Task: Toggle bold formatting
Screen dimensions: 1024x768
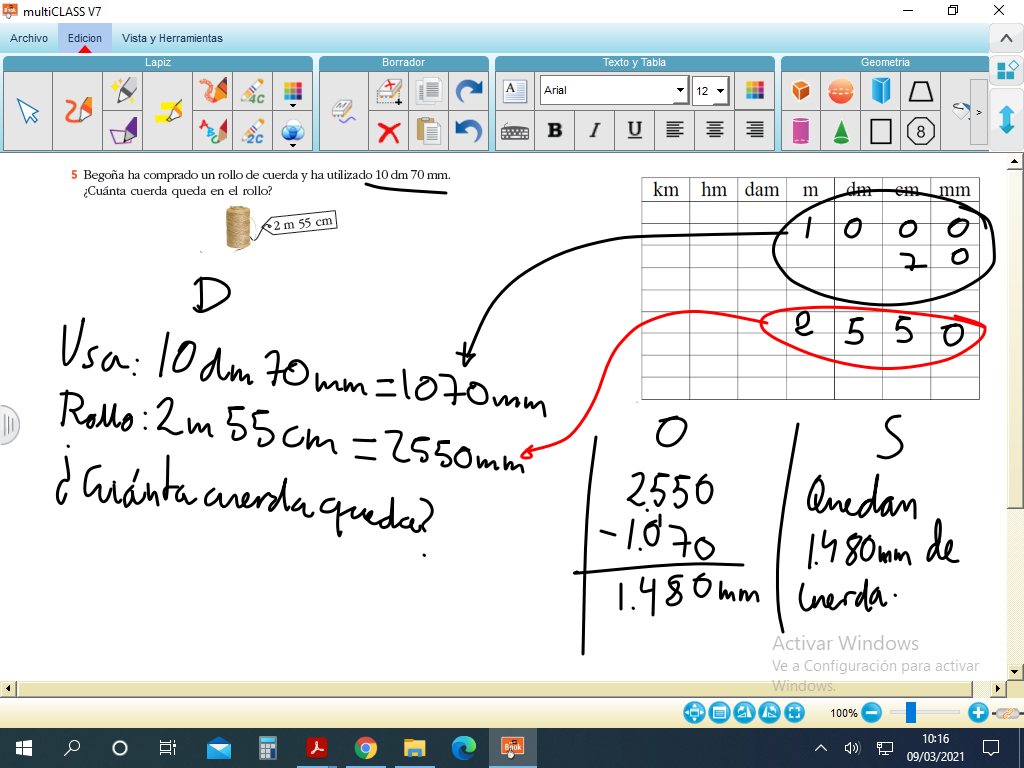Action: [x=554, y=131]
